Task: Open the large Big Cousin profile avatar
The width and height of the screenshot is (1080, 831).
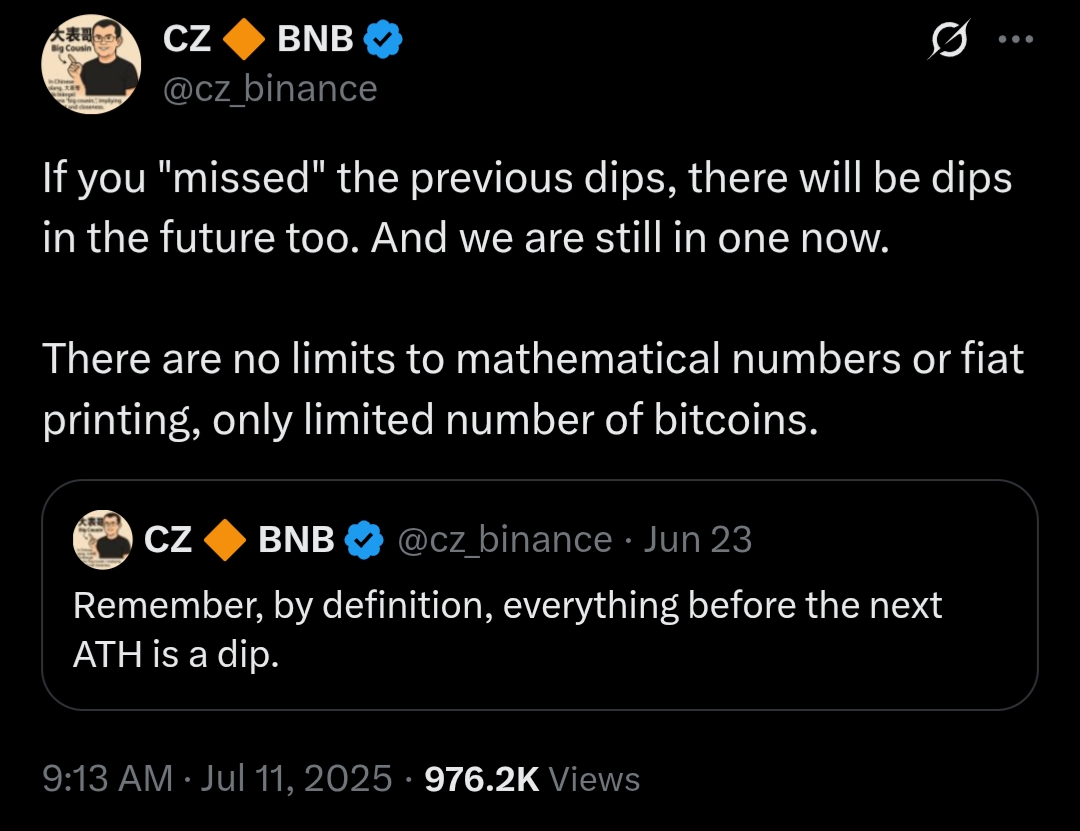Action: tap(90, 63)
